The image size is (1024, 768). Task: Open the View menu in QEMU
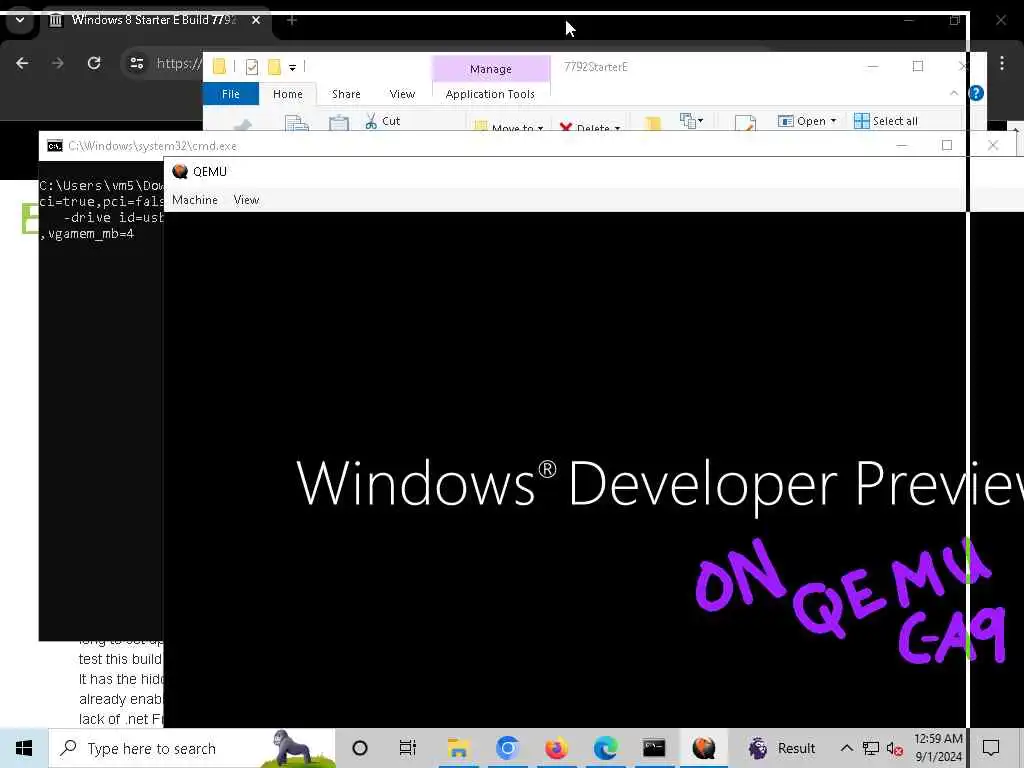(246, 200)
